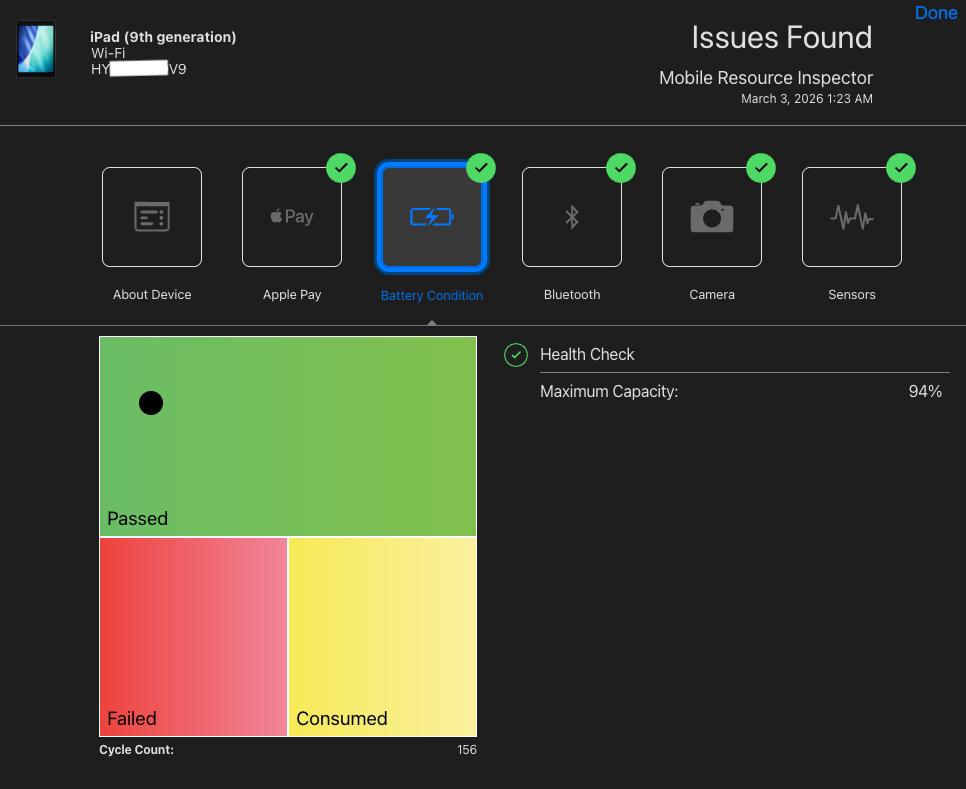The image size is (966, 789).
Task: Select the Camera diagnostic icon
Action: 712,217
